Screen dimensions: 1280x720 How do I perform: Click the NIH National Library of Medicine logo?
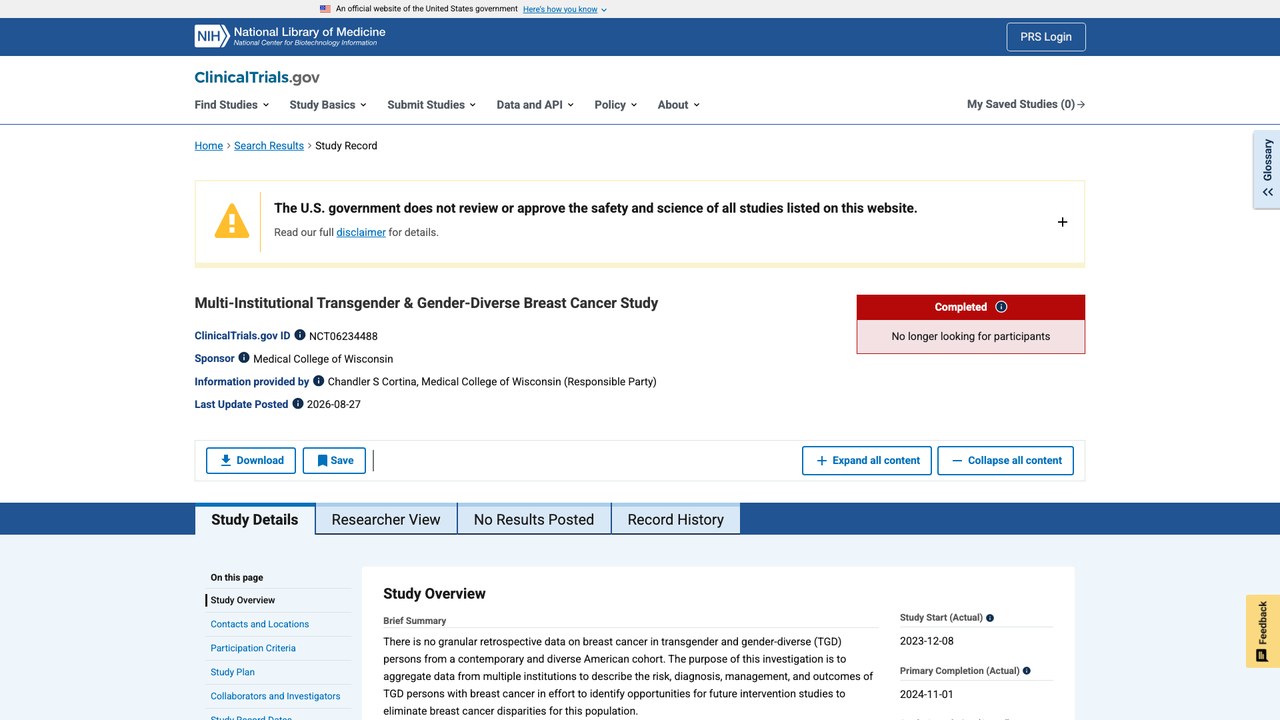(290, 36)
